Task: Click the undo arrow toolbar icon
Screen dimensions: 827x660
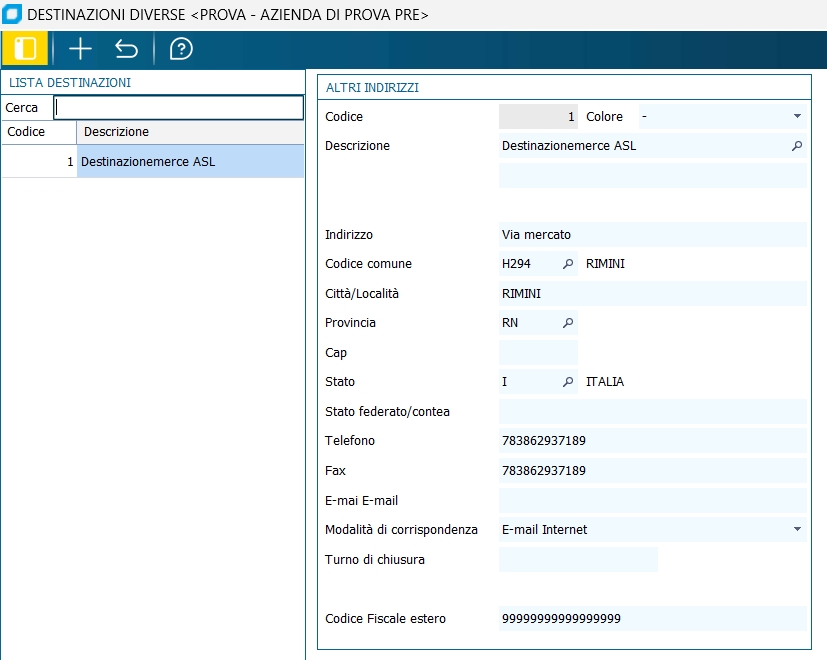Action: (127, 49)
